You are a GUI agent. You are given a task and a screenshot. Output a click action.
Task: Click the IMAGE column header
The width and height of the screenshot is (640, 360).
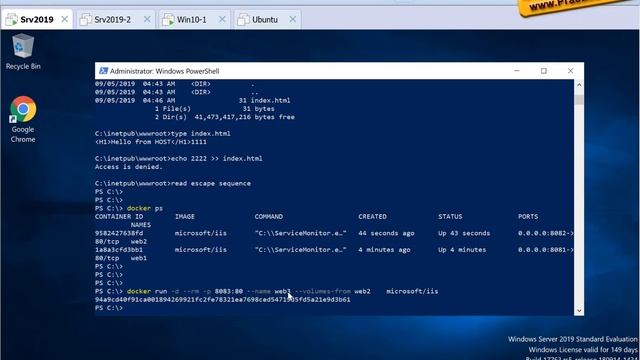pyautogui.click(x=185, y=216)
